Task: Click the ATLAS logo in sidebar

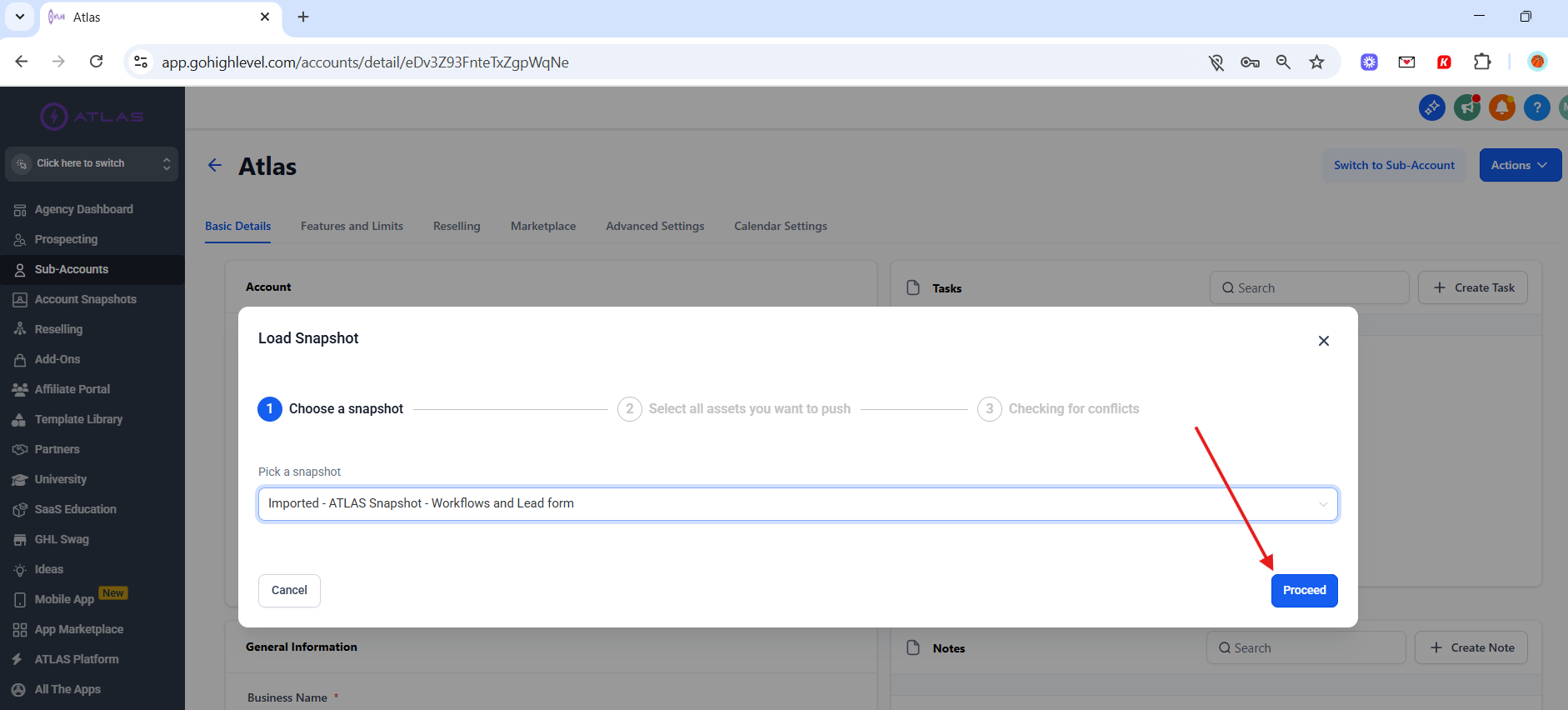Action: coord(92,117)
